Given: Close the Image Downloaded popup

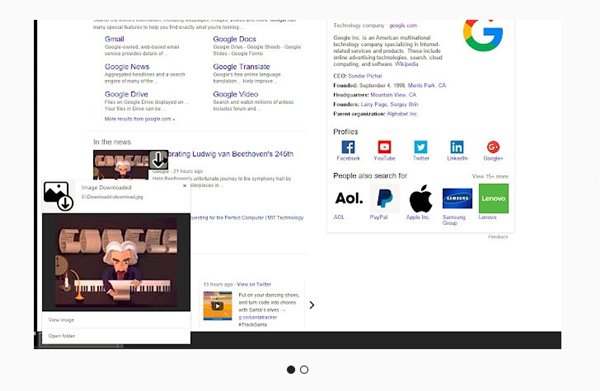Looking at the screenshot, I should (185, 186).
